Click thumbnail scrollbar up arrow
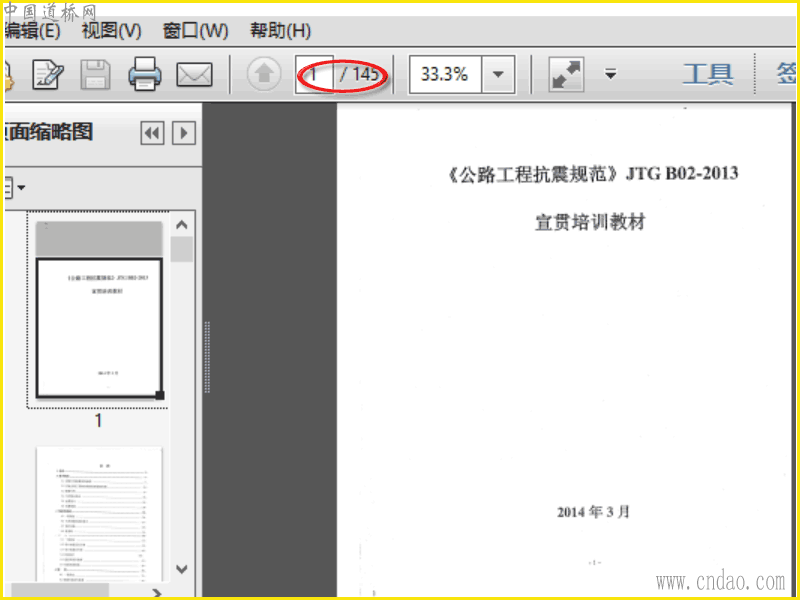This screenshot has height=600, width=800. pos(182,224)
